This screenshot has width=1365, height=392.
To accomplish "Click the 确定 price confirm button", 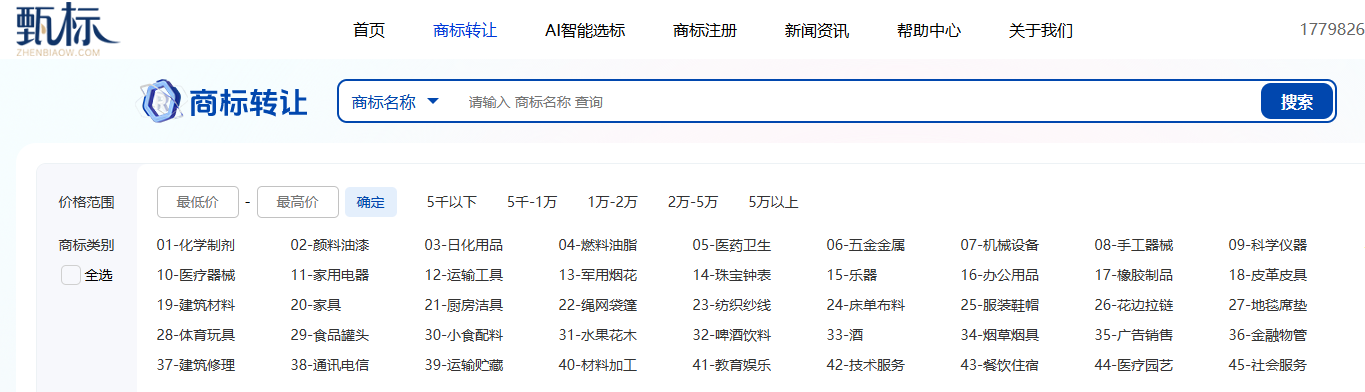I will click(371, 202).
